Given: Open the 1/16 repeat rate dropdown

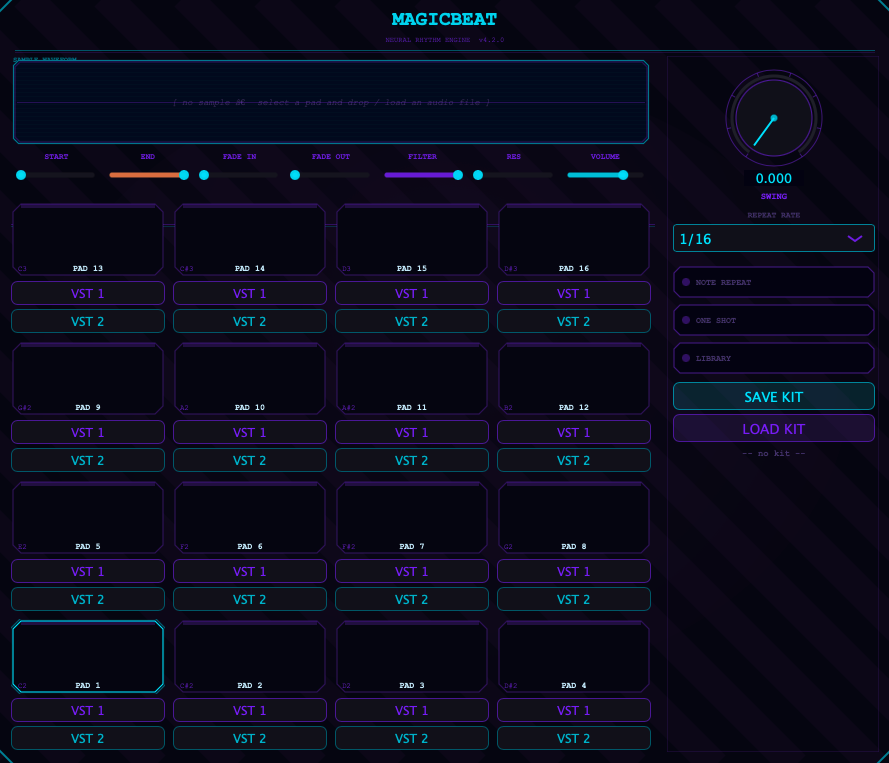Looking at the screenshot, I should coord(773,238).
